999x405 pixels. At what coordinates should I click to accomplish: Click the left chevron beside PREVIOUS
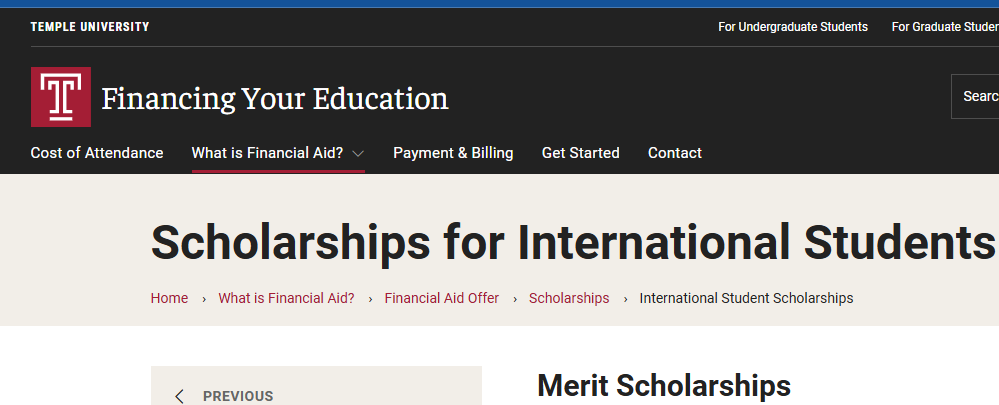tap(179, 396)
